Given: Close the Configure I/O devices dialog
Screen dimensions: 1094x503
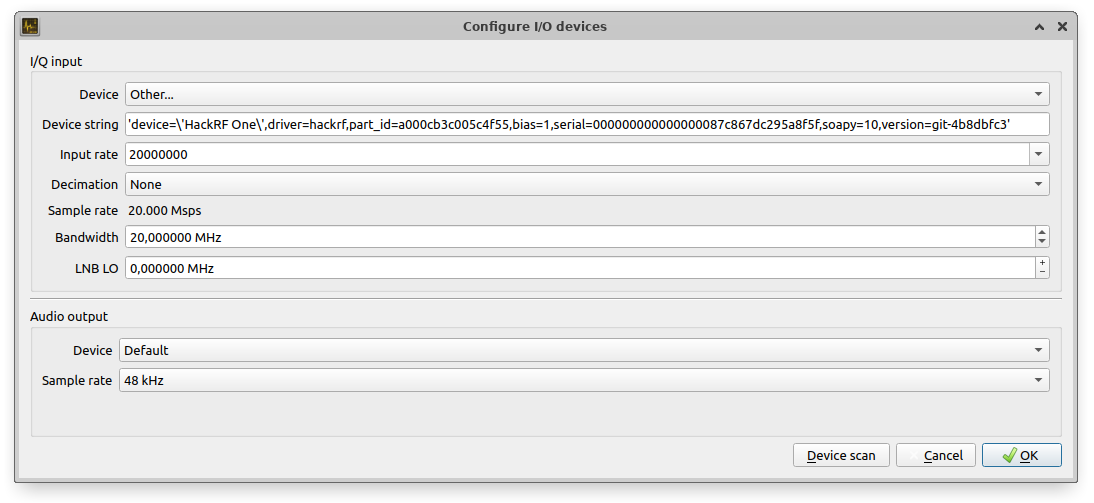Looking at the screenshot, I should tap(1062, 27).
